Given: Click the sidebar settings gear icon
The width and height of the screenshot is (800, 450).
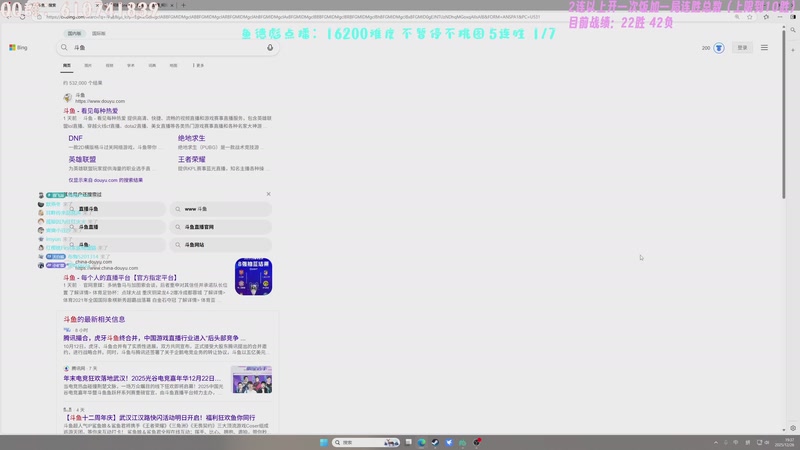Looking at the screenshot, I should pos(793,428).
